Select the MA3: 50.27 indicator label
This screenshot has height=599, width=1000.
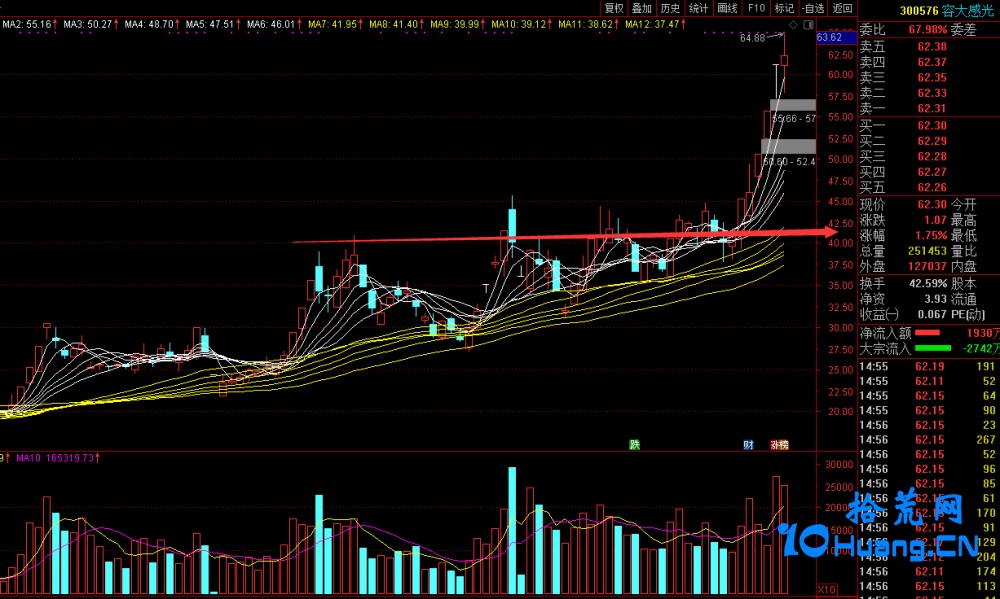91,24
